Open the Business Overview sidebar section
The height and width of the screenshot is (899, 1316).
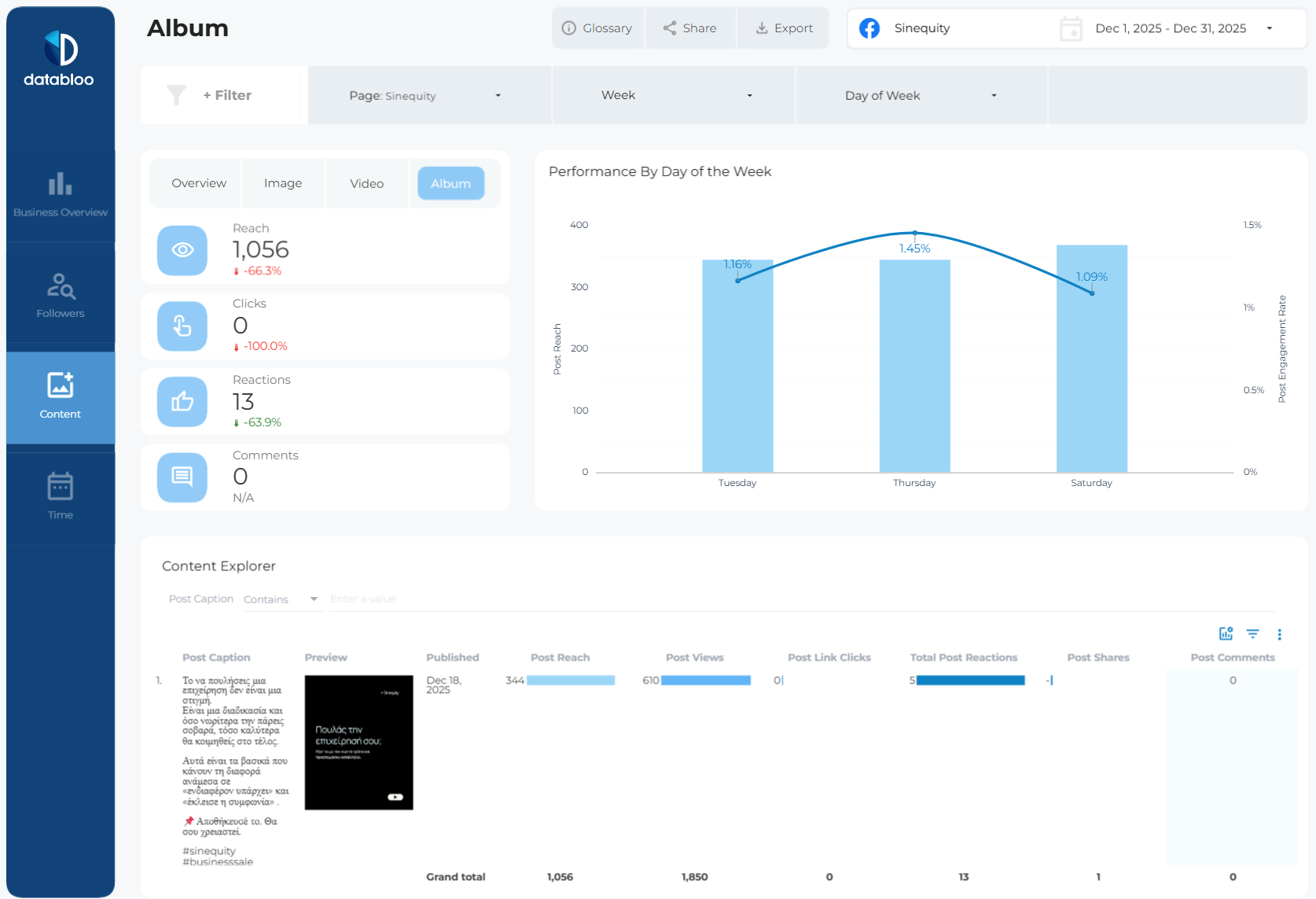click(x=61, y=195)
